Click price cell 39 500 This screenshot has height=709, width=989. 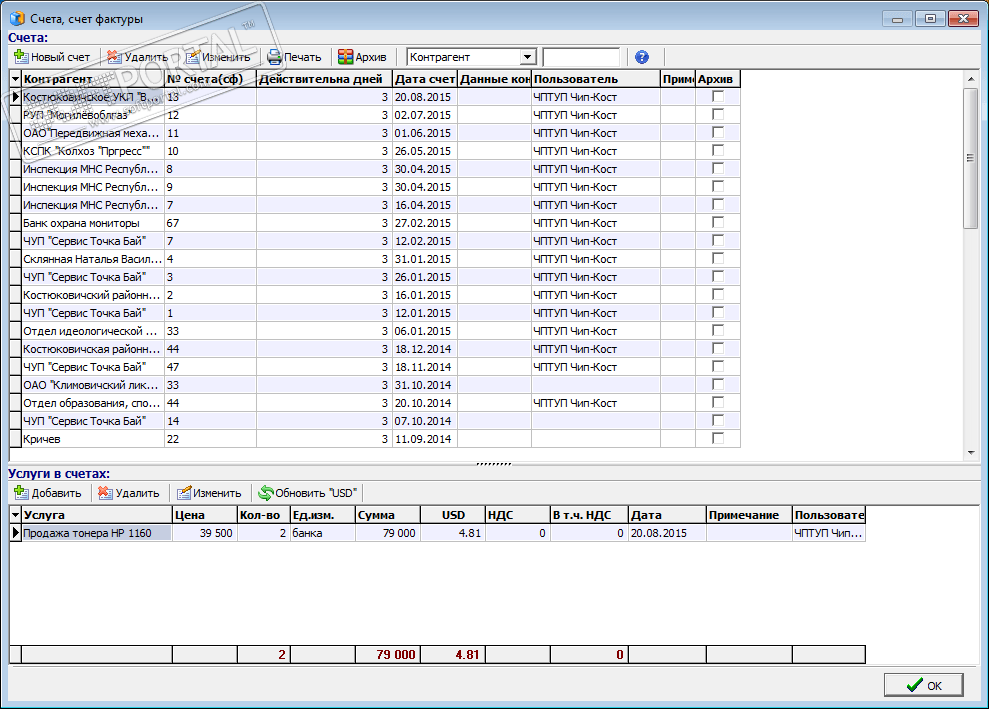coord(204,533)
